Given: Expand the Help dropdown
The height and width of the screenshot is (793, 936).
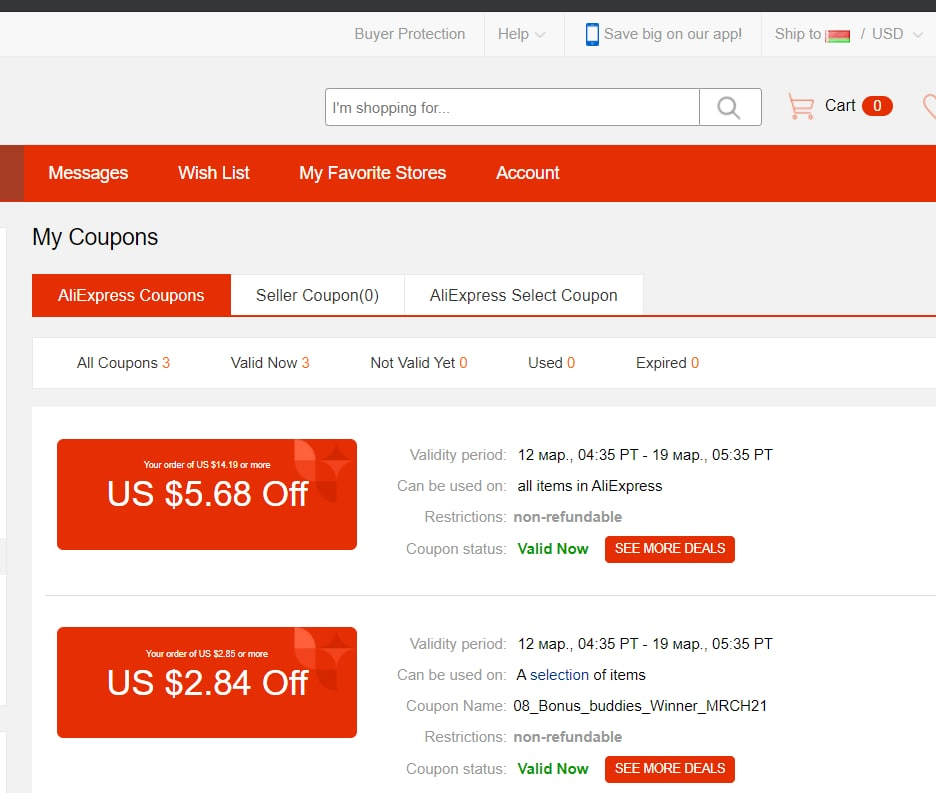Looking at the screenshot, I should (521, 34).
